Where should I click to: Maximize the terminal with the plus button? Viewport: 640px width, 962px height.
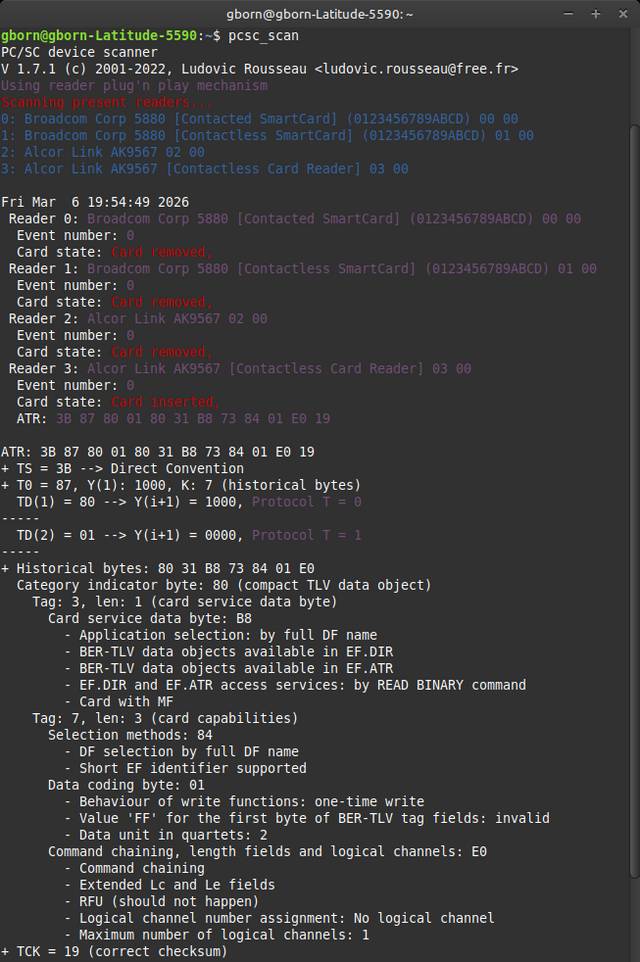(x=595, y=14)
